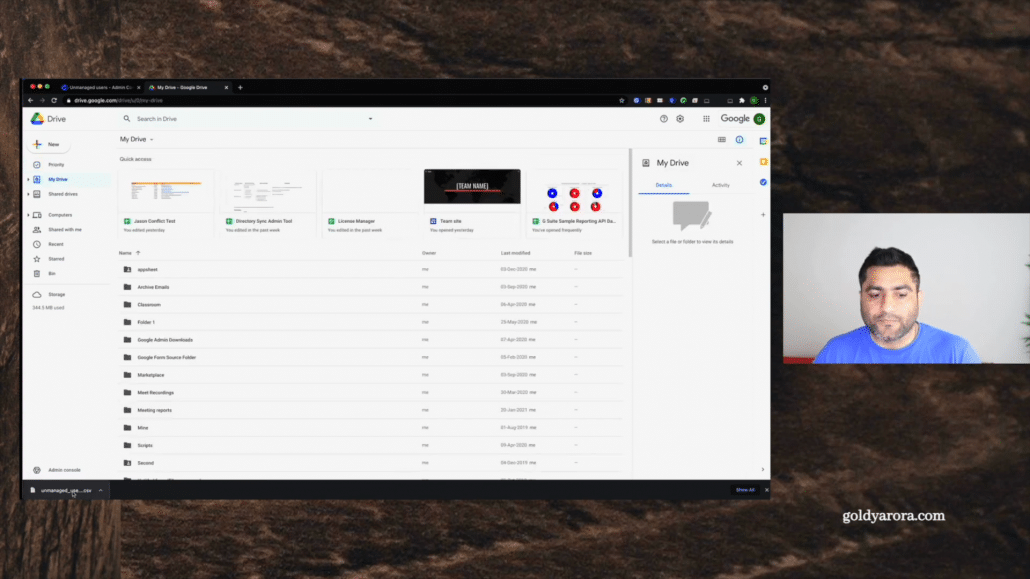The width and height of the screenshot is (1030, 579).
Task: Open Computers in the sidebar
Action: click(x=60, y=215)
